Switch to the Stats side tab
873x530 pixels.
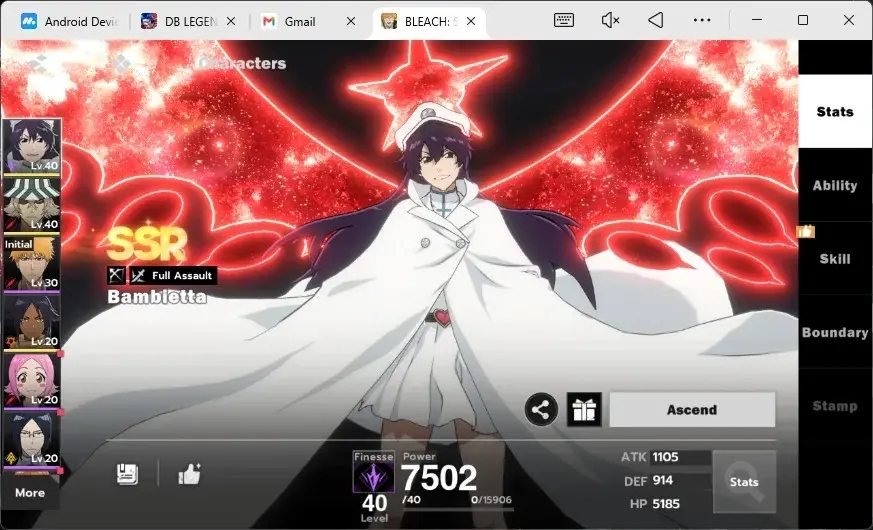click(835, 111)
